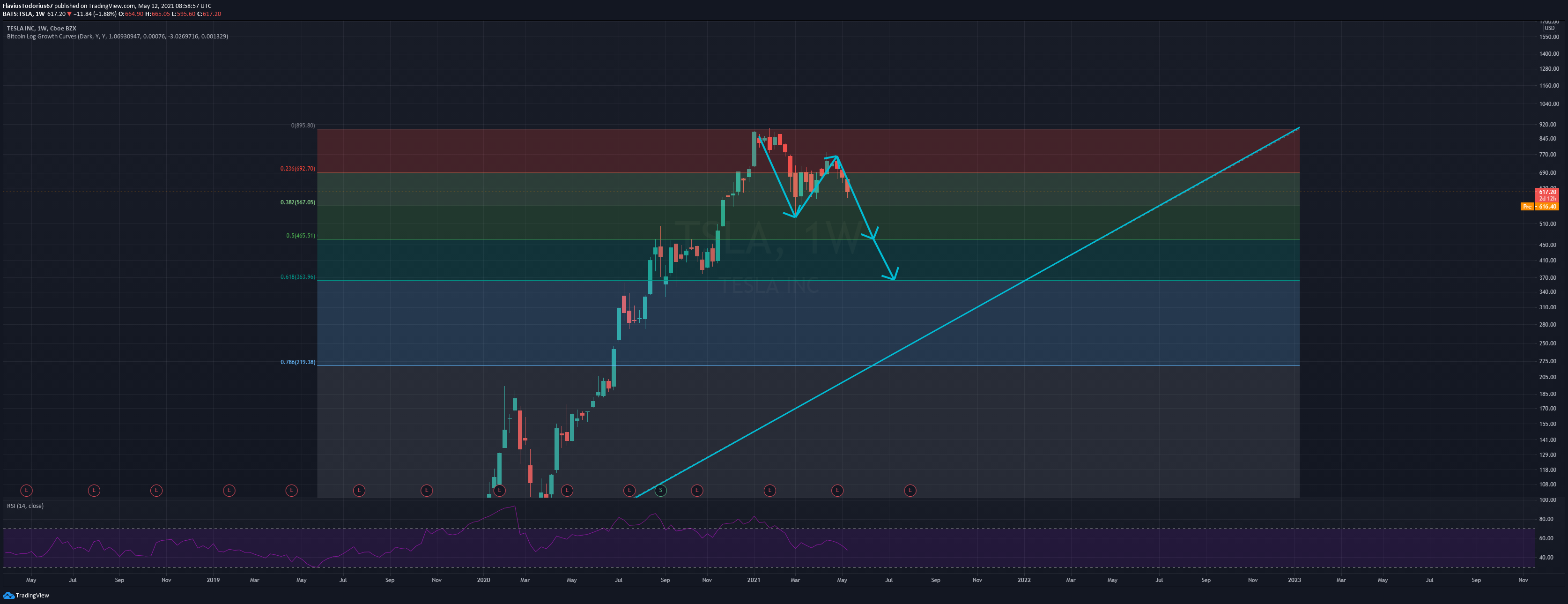Click the orange Pre 616.40 pre-market tag

tap(1539, 206)
